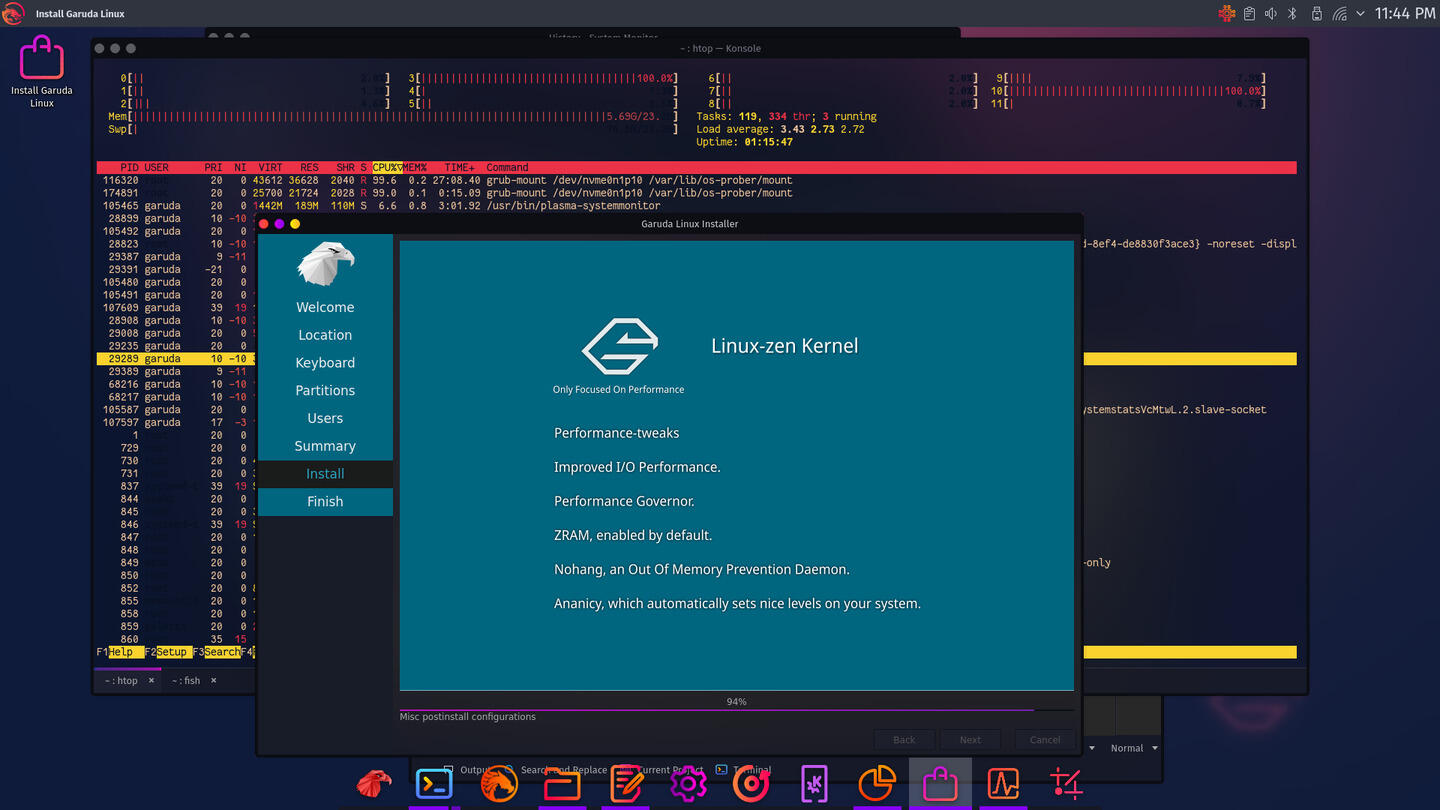This screenshot has width=1440, height=810.
Task: Select Keyboard step in installer sidebar
Action: click(325, 363)
